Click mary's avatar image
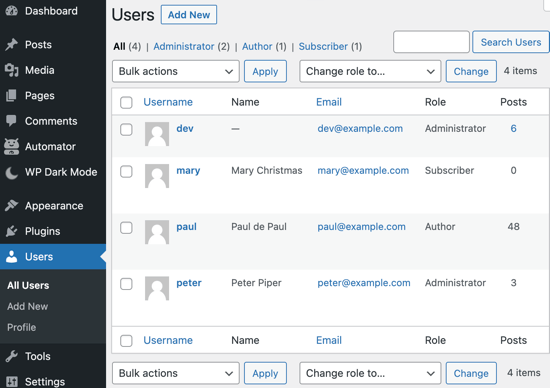 [157, 176]
